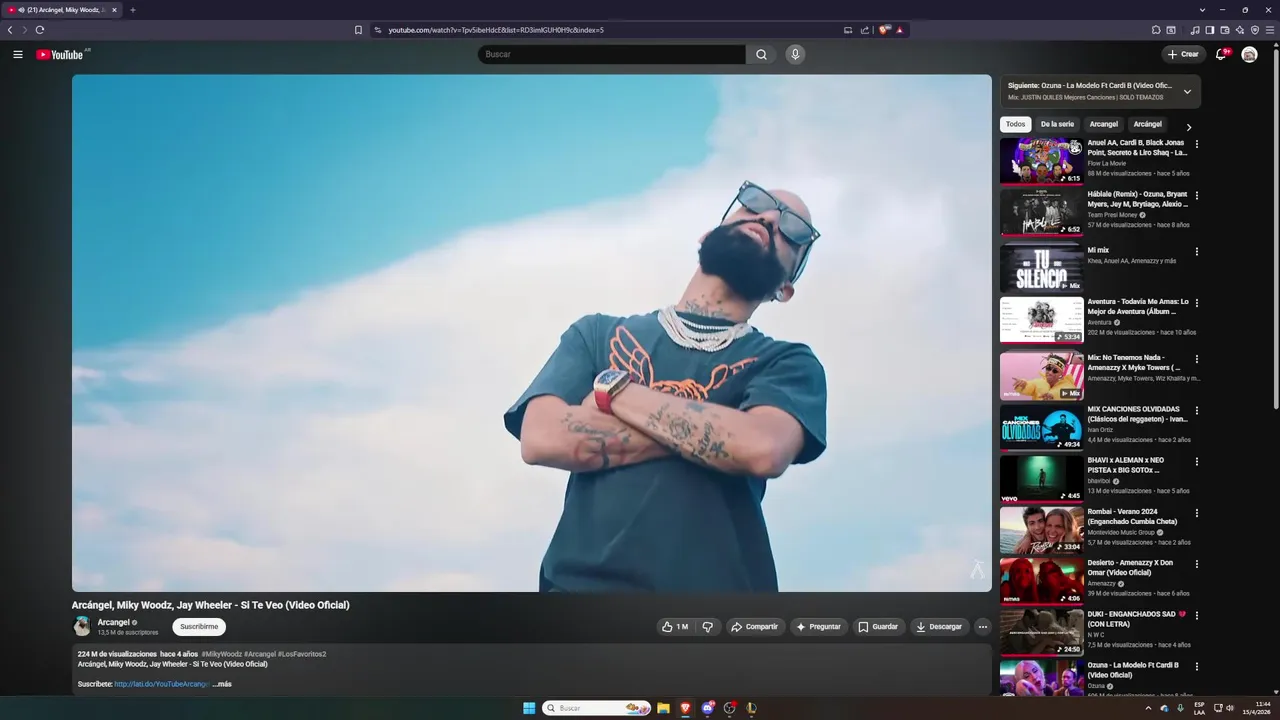Image resolution: width=1280 pixels, height=720 pixels.
Task: Open the YouTube notifications bell
Action: tap(1221, 54)
